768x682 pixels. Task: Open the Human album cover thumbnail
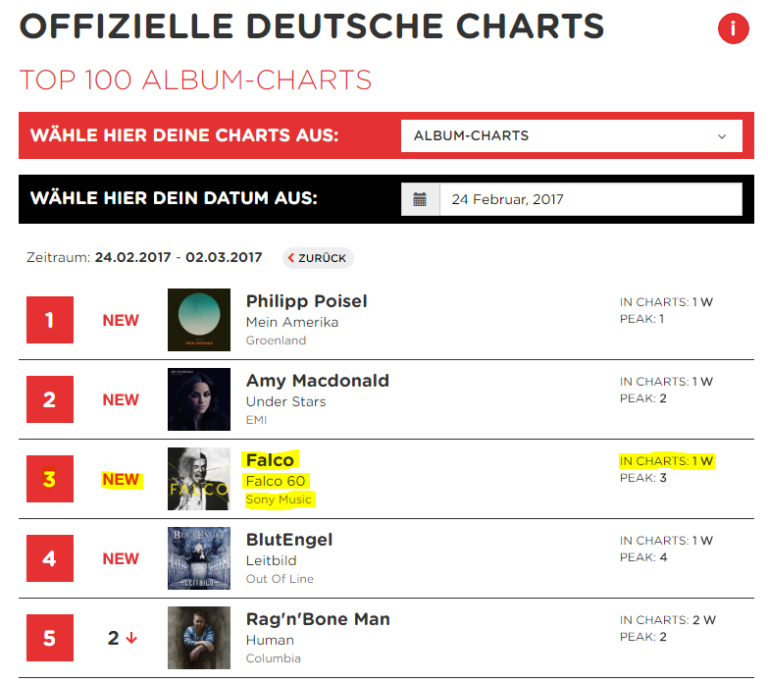(x=199, y=638)
